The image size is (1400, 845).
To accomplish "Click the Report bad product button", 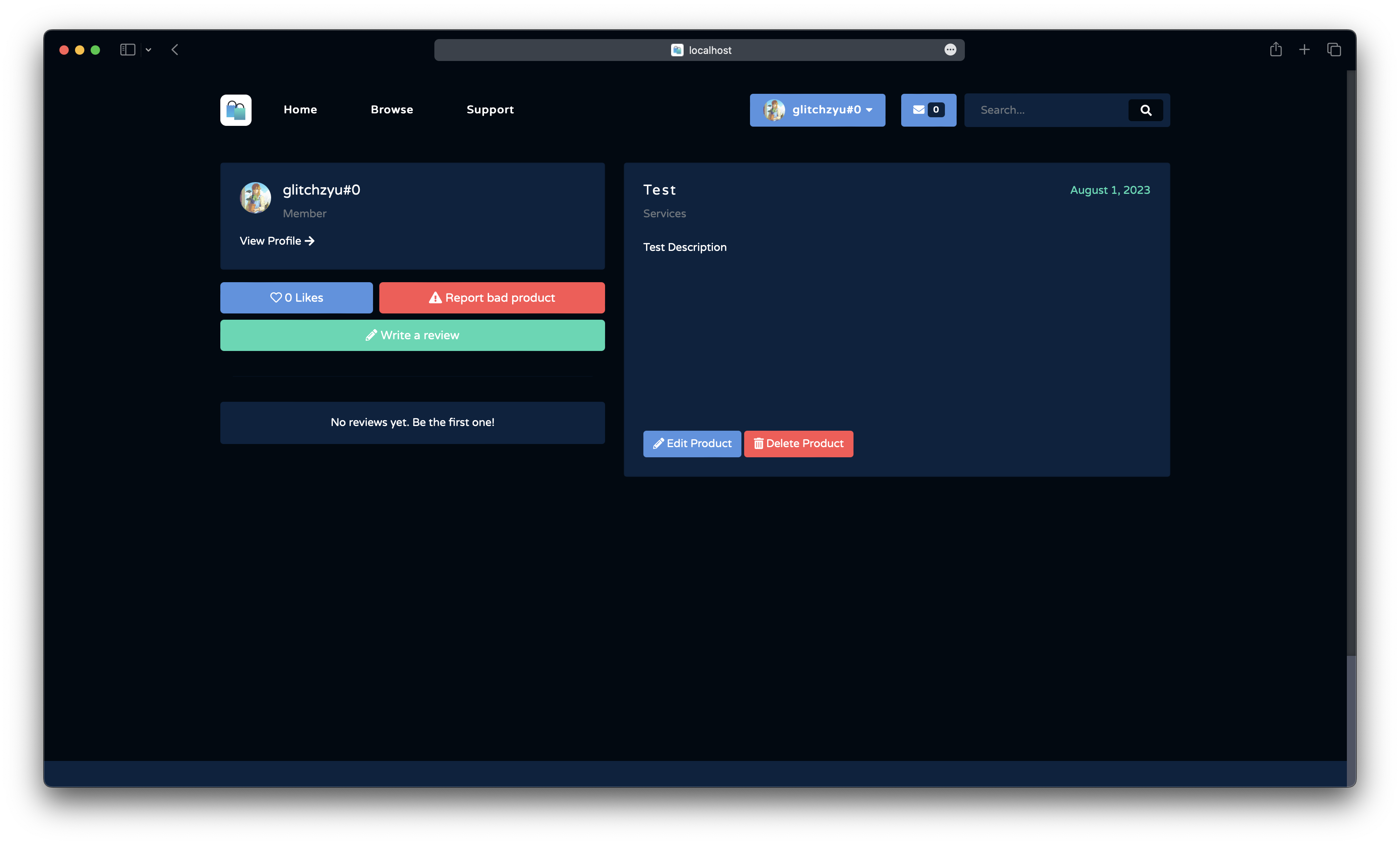I will pos(492,297).
